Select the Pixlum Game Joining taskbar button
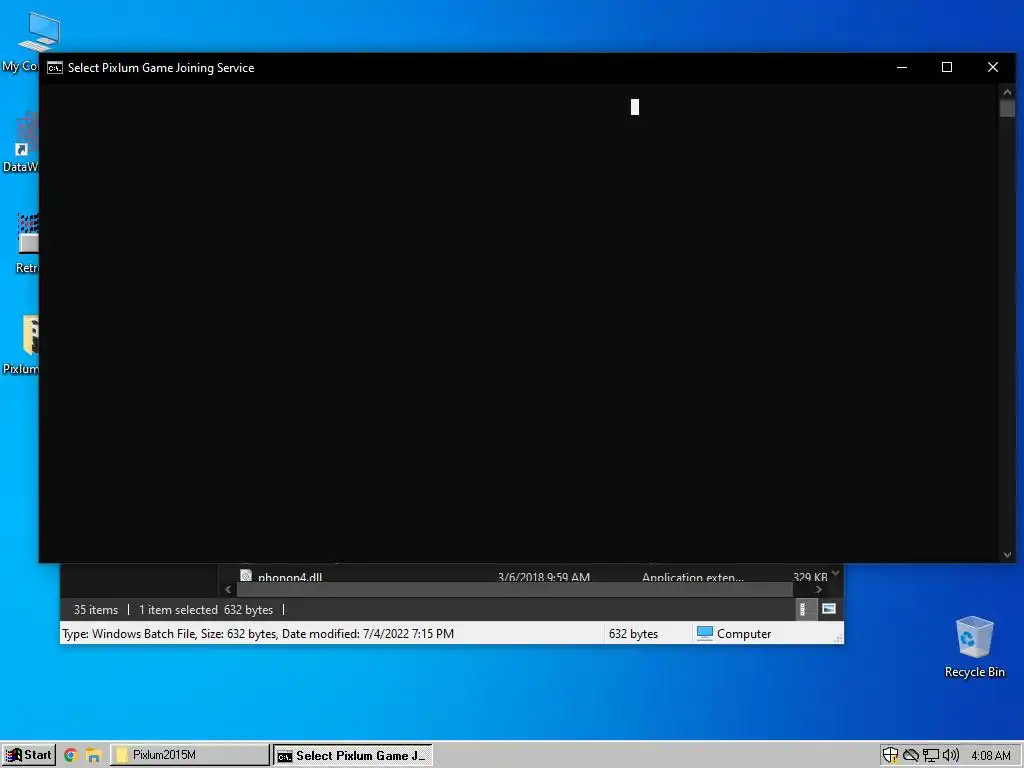This screenshot has width=1024, height=768. pos(353,756)
